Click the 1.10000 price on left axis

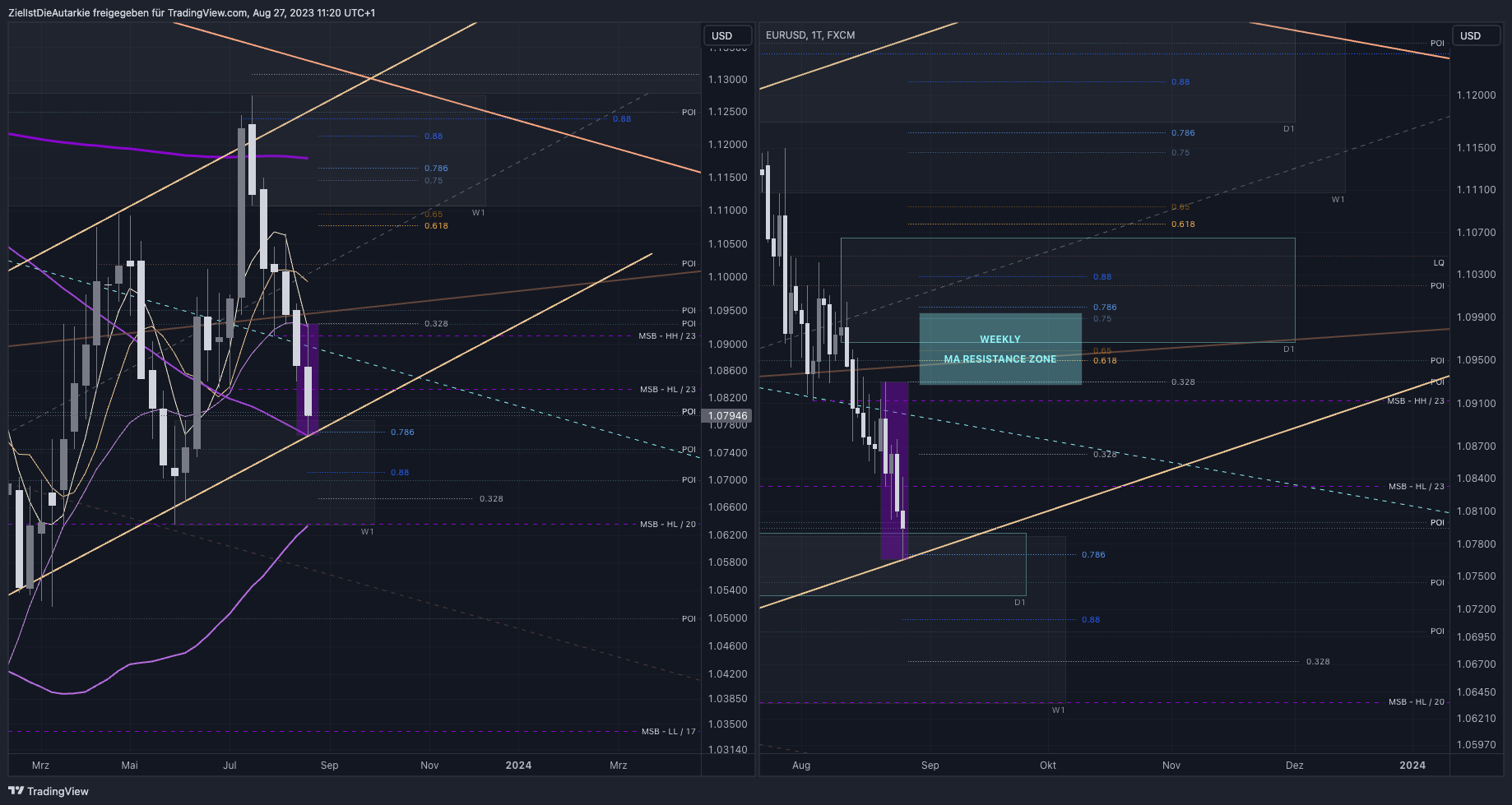728,276
